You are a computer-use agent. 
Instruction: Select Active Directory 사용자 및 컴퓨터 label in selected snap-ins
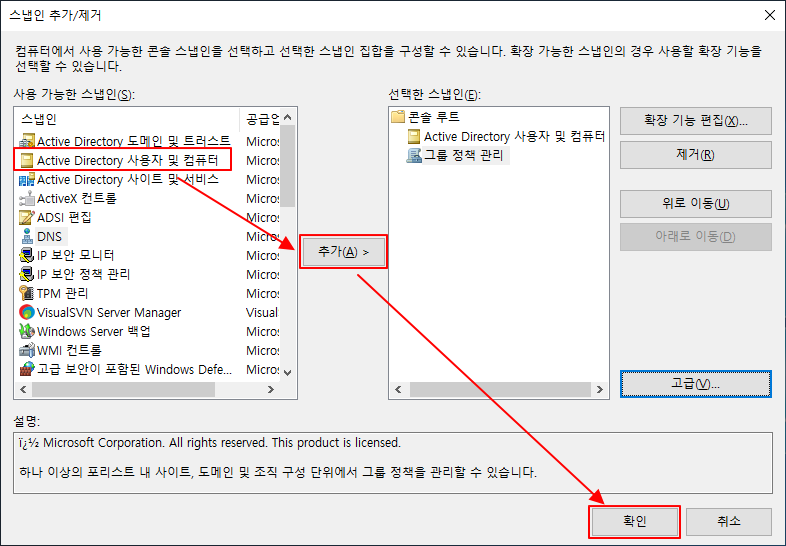coord(514,136)
